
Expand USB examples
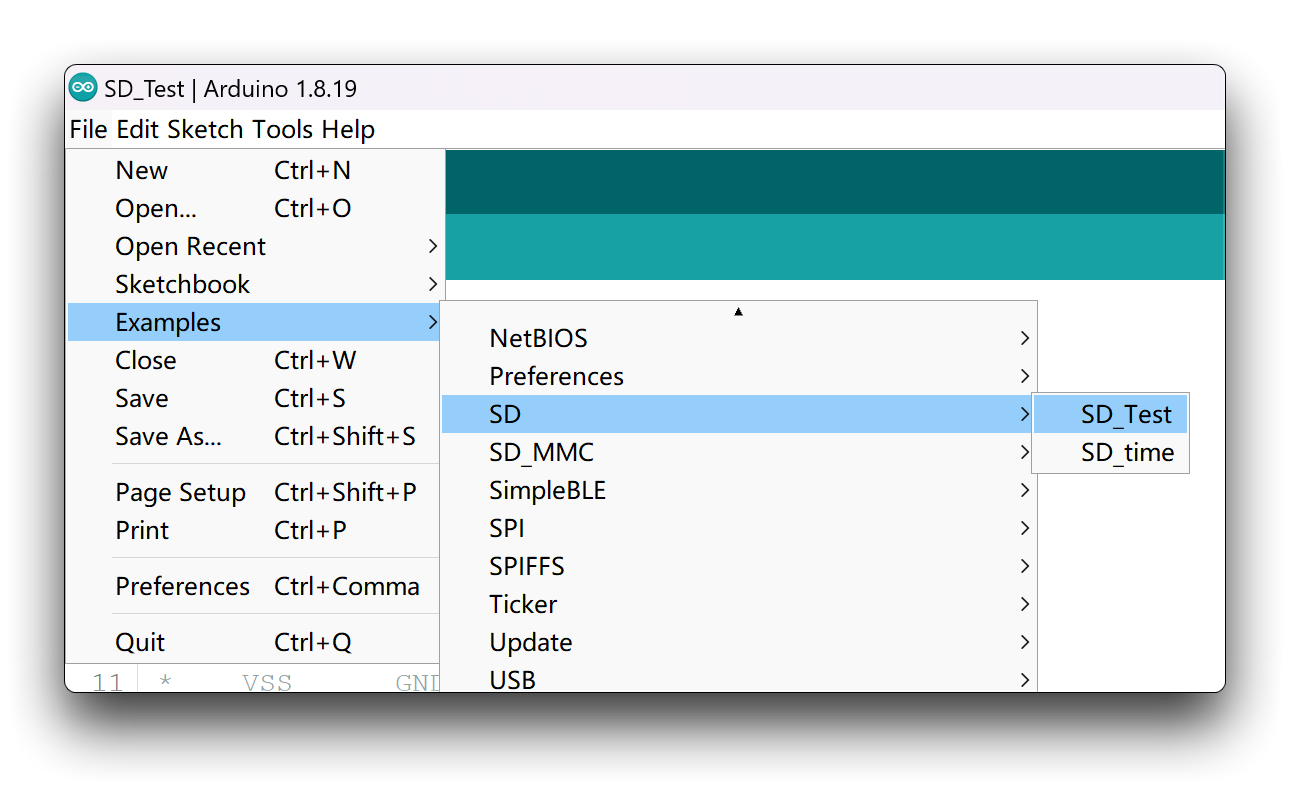738,678
